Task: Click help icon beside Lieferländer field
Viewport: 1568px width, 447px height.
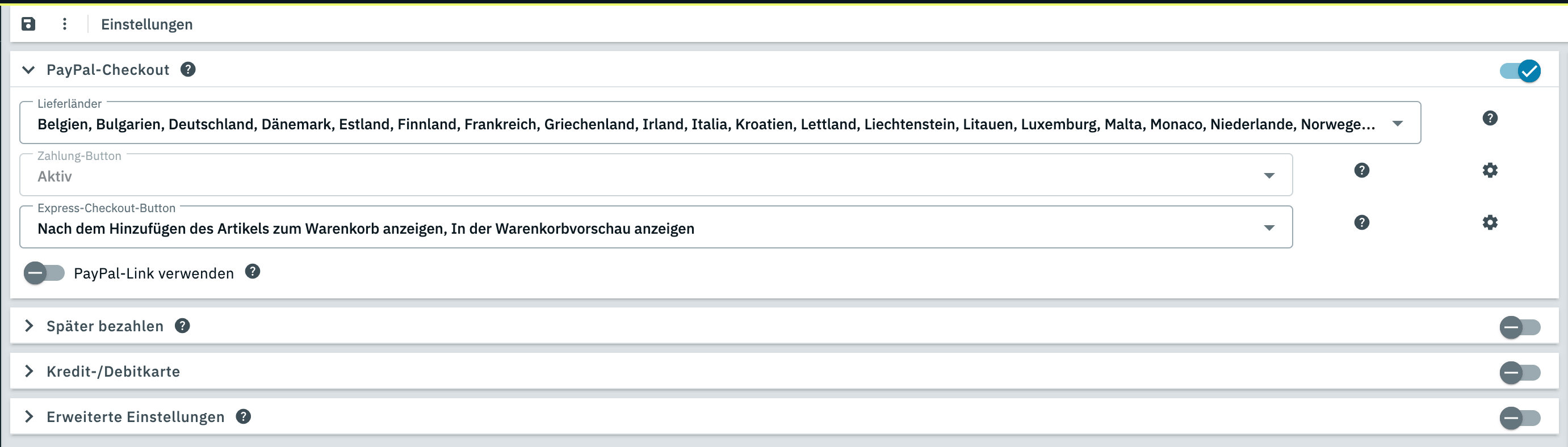Action: pos(1490,118)
